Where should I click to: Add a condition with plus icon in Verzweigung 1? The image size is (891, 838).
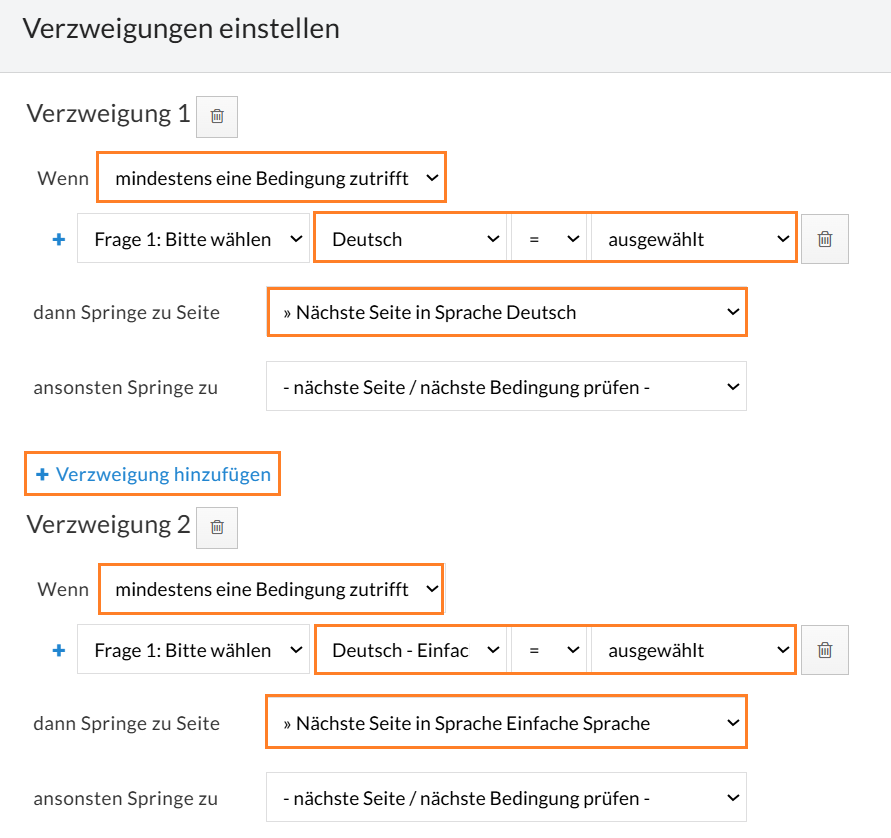(x=59, y=240)
